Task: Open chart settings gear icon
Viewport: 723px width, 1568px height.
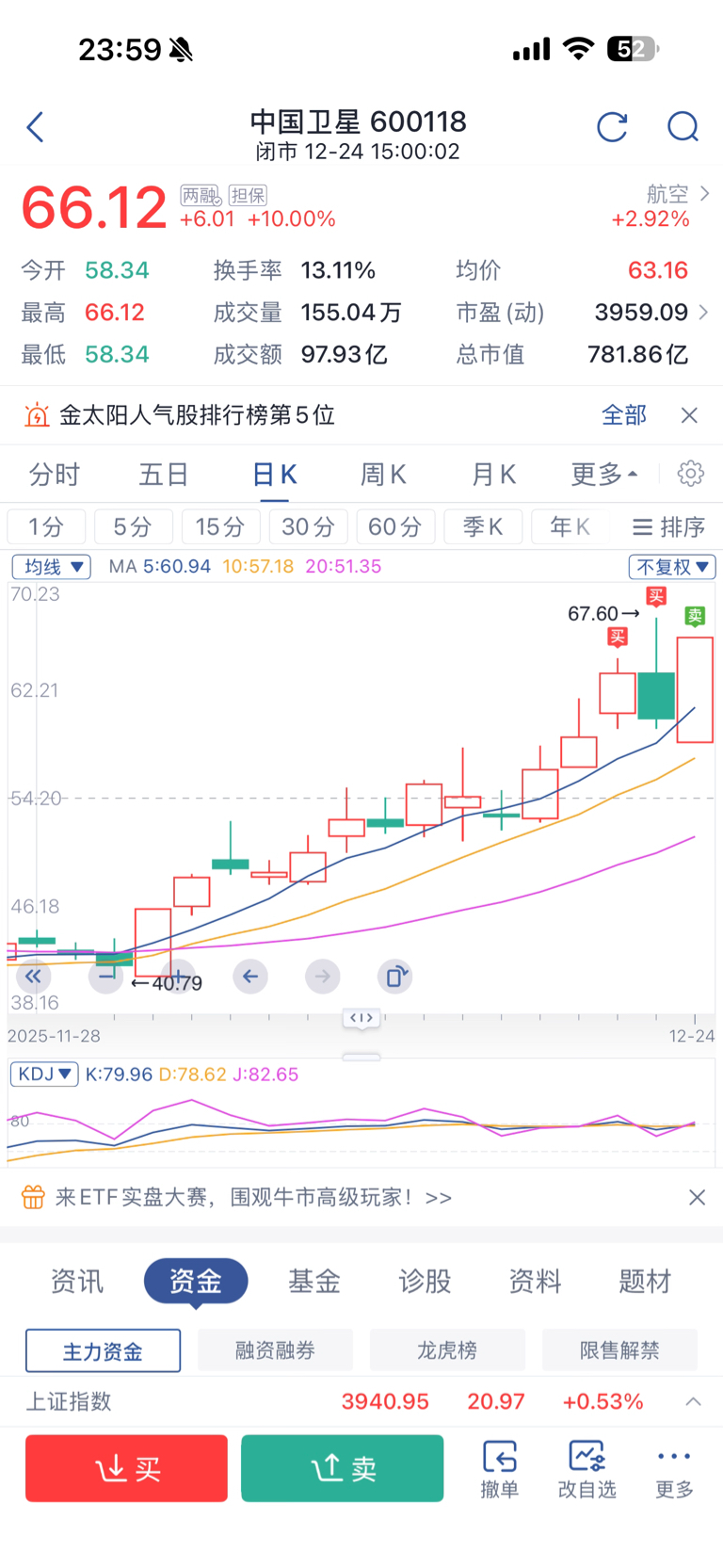Action: [x=690, y=474]
